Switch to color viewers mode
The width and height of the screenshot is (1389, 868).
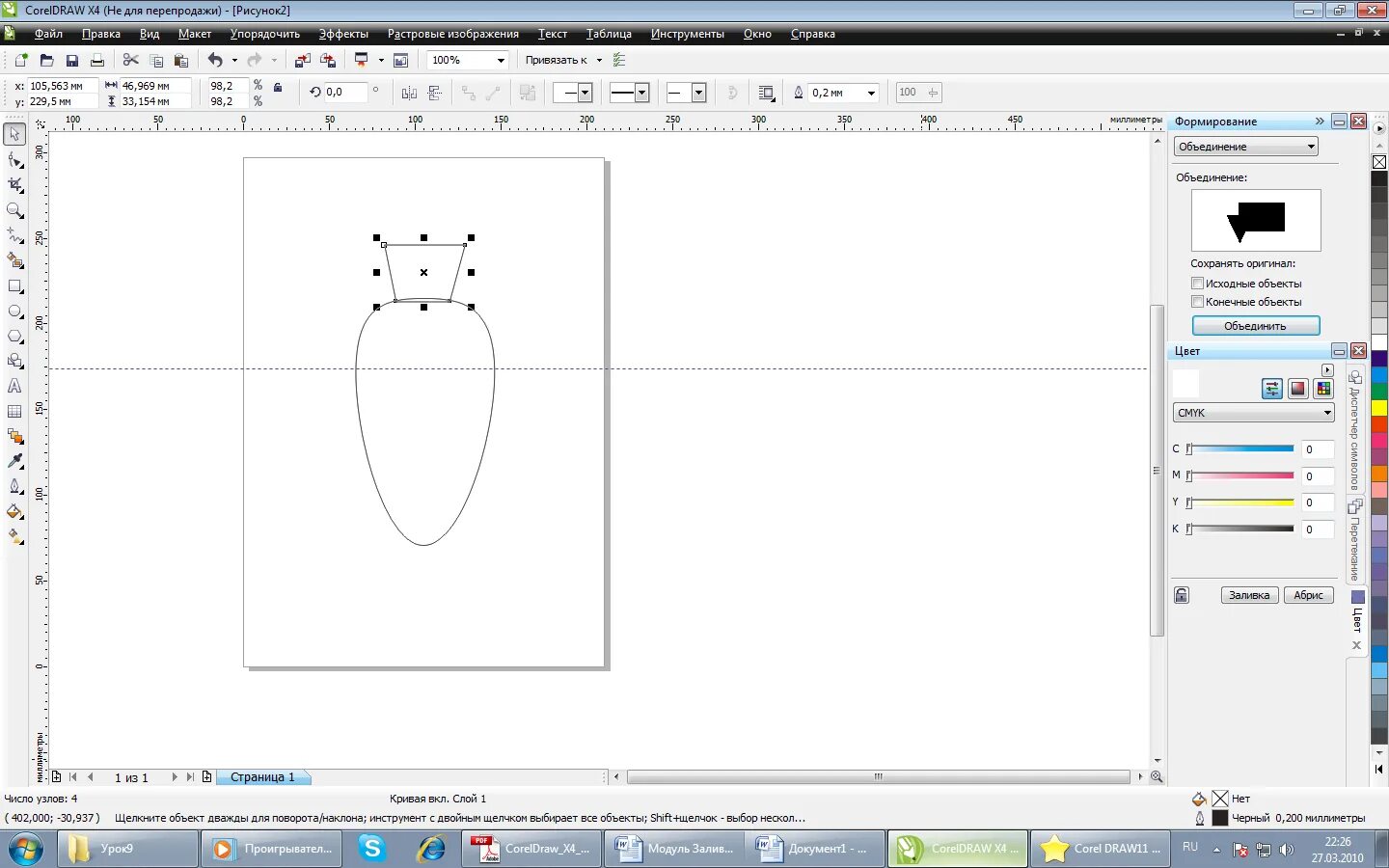(1298, 389)
